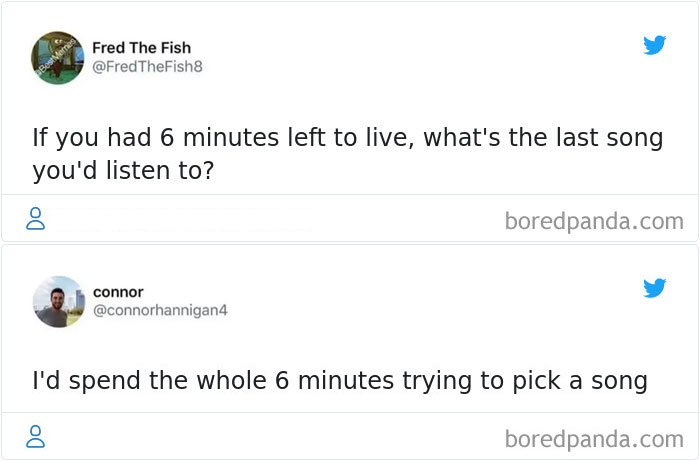Select the tweet text about 6 minutes left to live

(347, 154)
